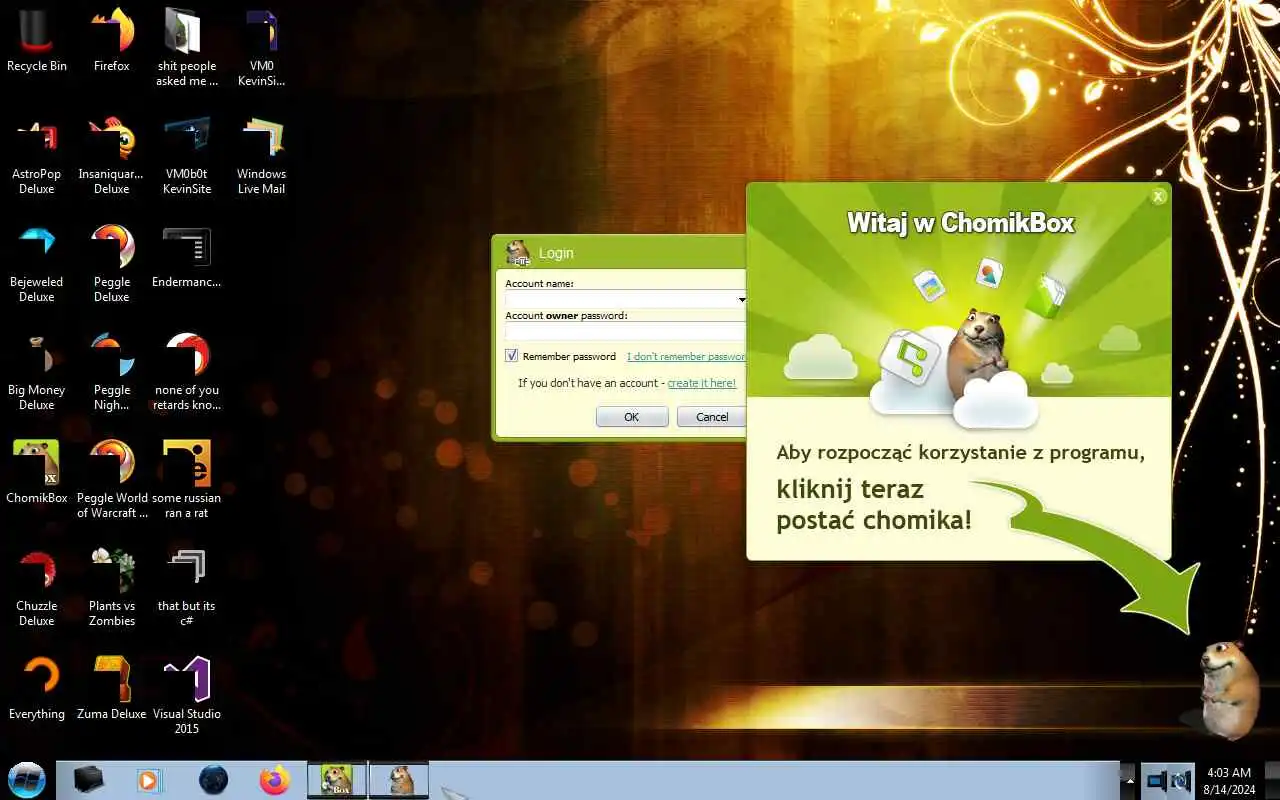Open Windows Live Mail
The height and width of the screenshot is (800, 1280).
[261, 155]
